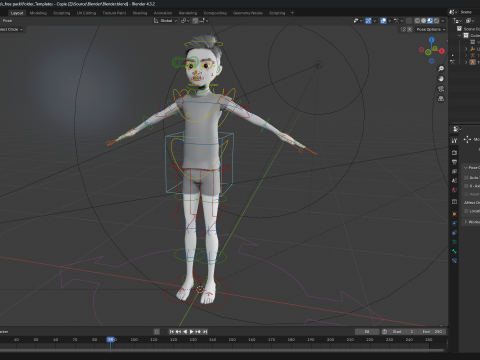Open the Object properties tab

click(x=454, y=214)
